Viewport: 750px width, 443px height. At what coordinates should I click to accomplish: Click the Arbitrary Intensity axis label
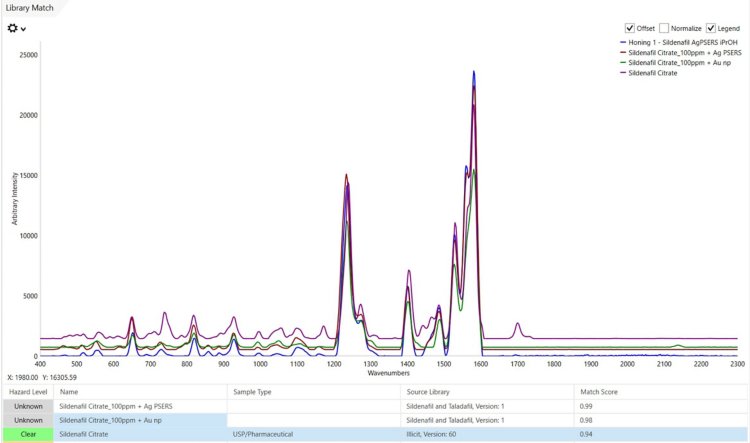click(x=14, y=199)
